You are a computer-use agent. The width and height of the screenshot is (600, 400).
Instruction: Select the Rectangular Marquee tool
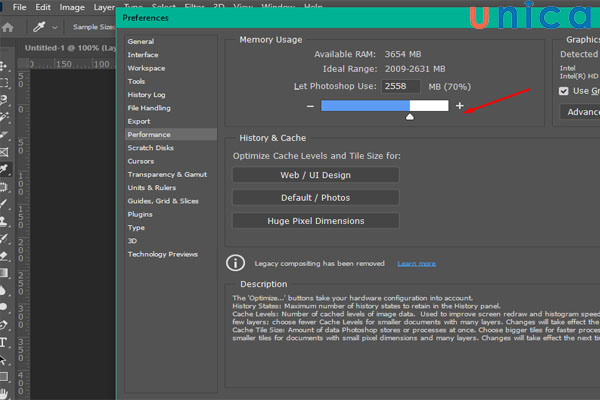click(x=5, y=82)
